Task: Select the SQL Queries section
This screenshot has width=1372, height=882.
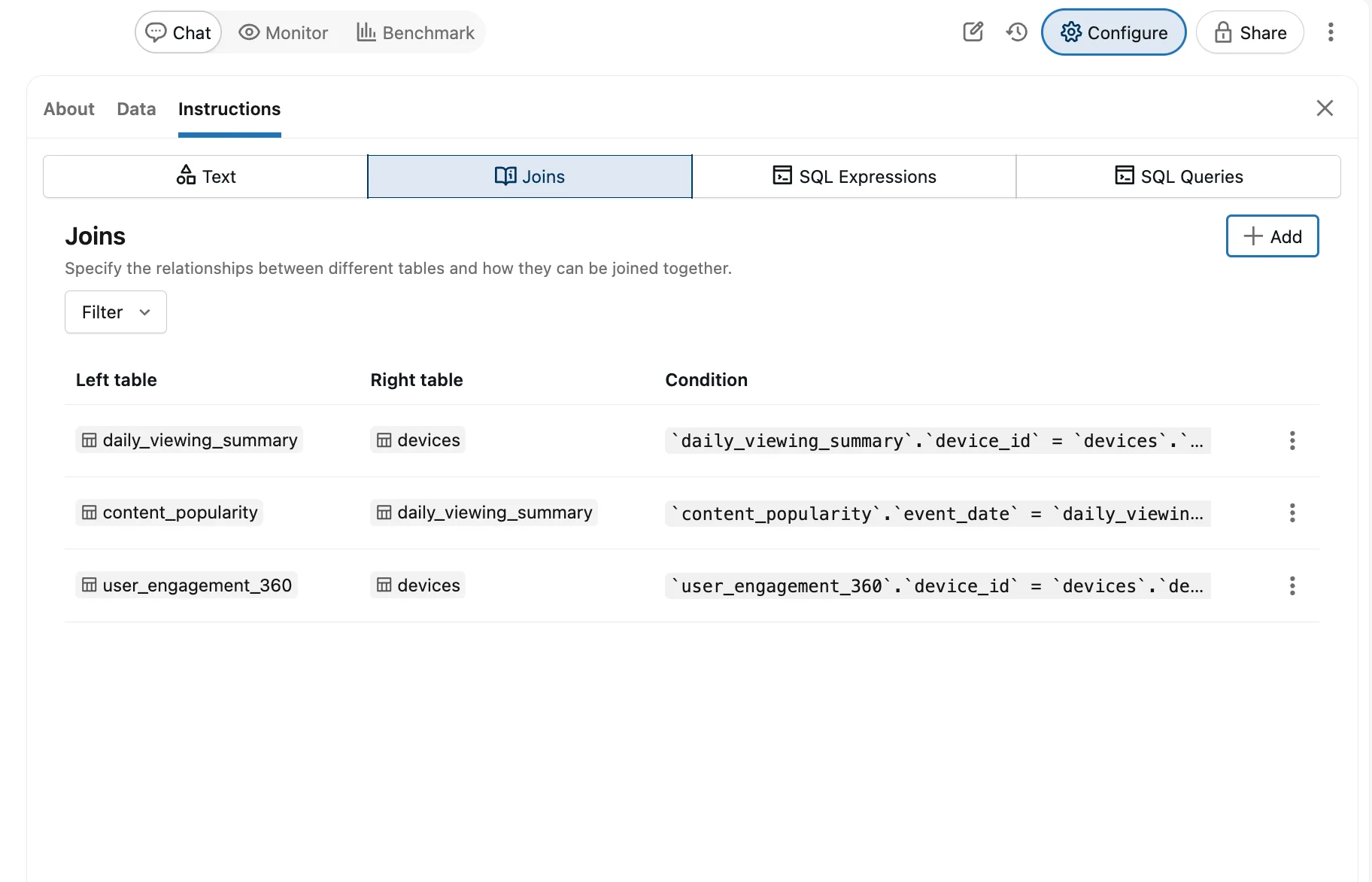Action: (1178, 176)
